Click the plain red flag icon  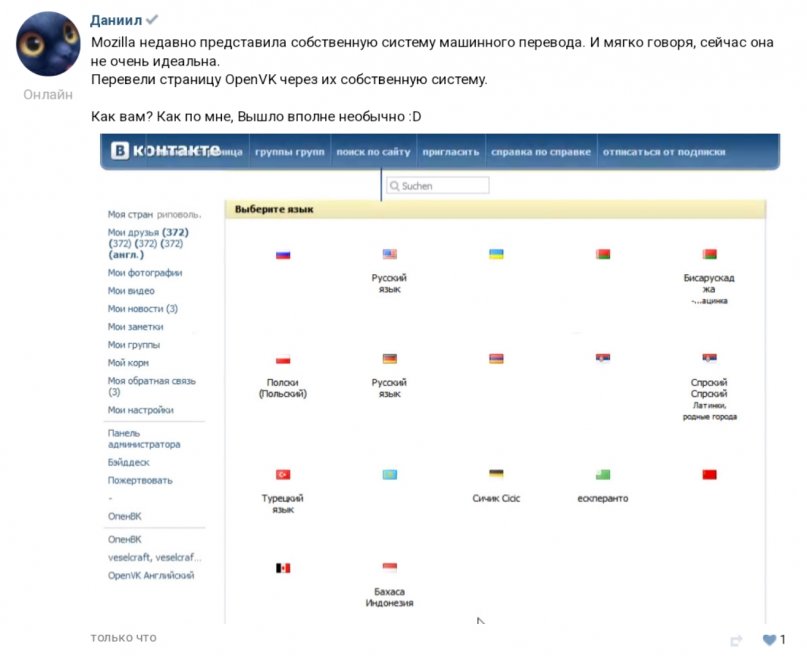tap(709, 474)
